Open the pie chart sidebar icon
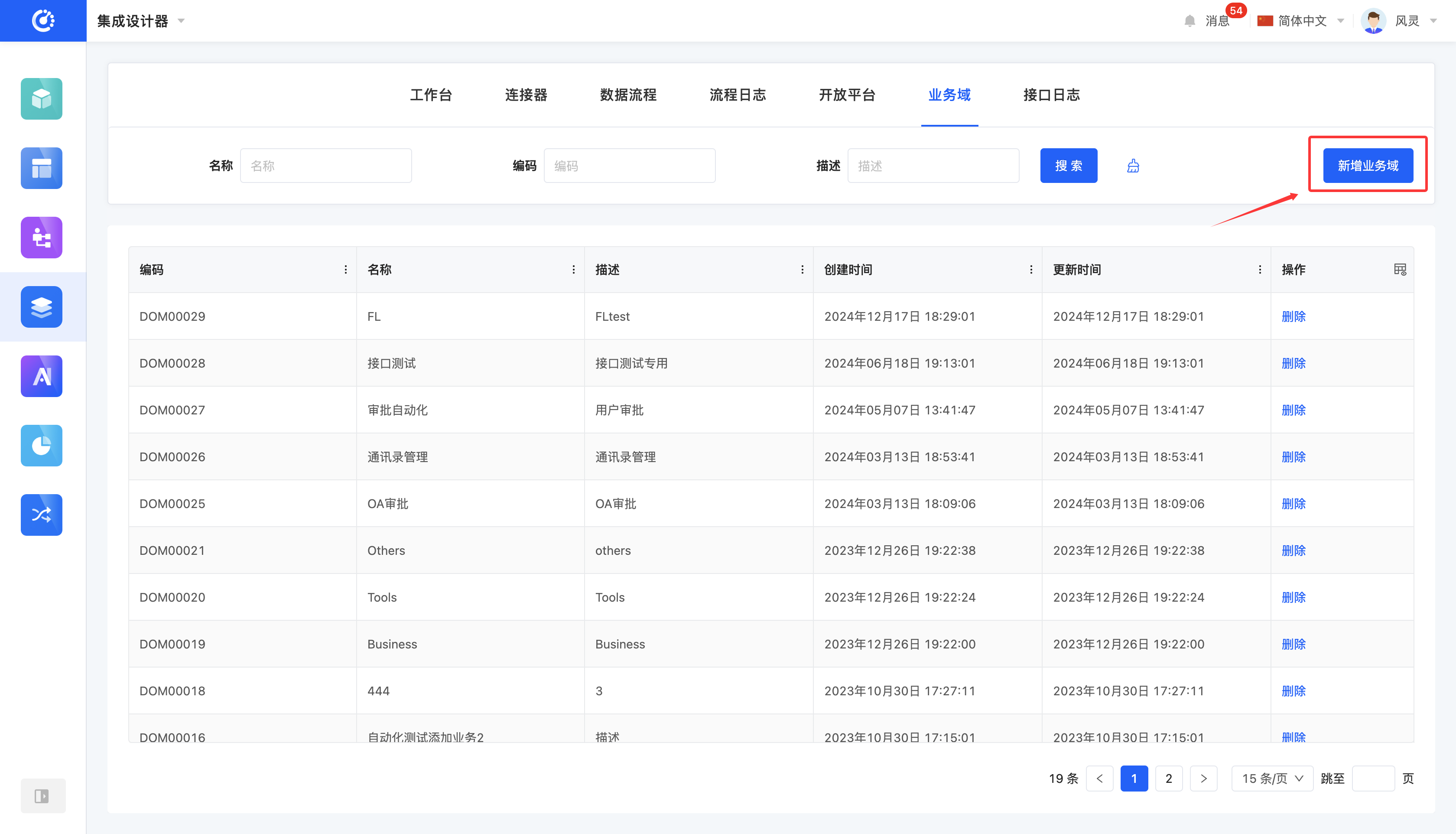This screenshot has width=1456, height=834. point(41,445)
